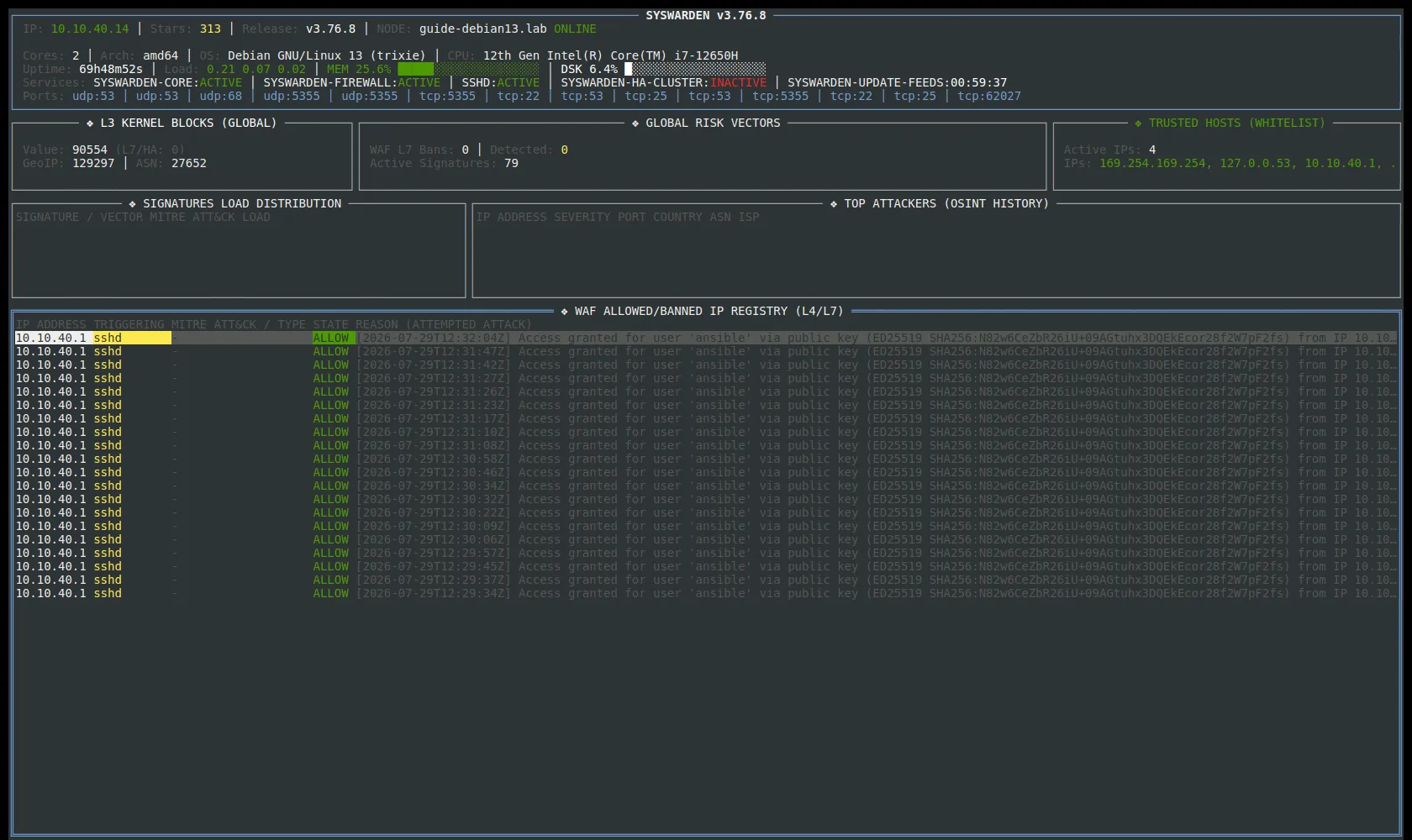Click the ASN count 27652

[x=189, y=163]
